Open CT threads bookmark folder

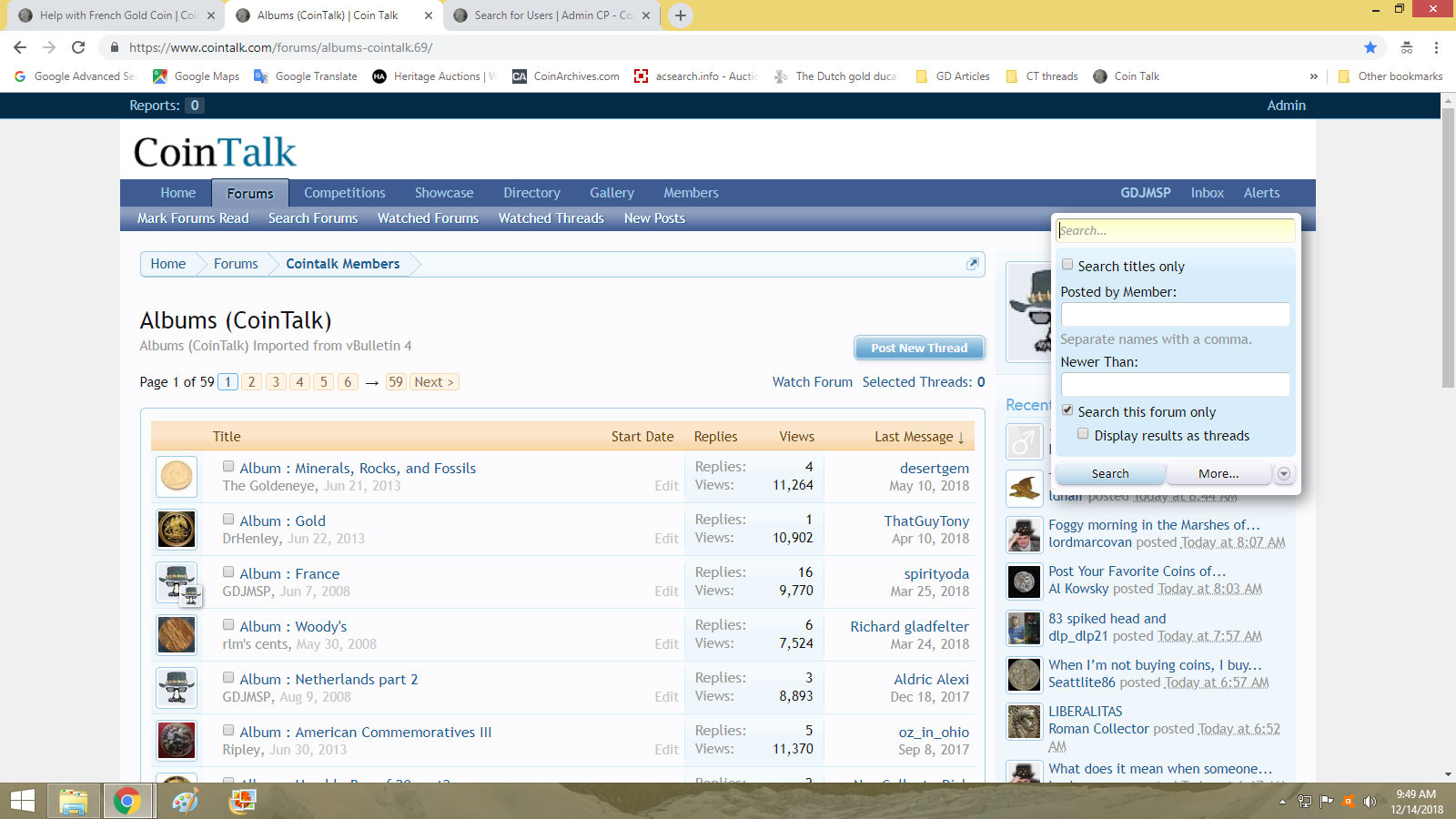pyautogui.click(x=1042, y=76)
